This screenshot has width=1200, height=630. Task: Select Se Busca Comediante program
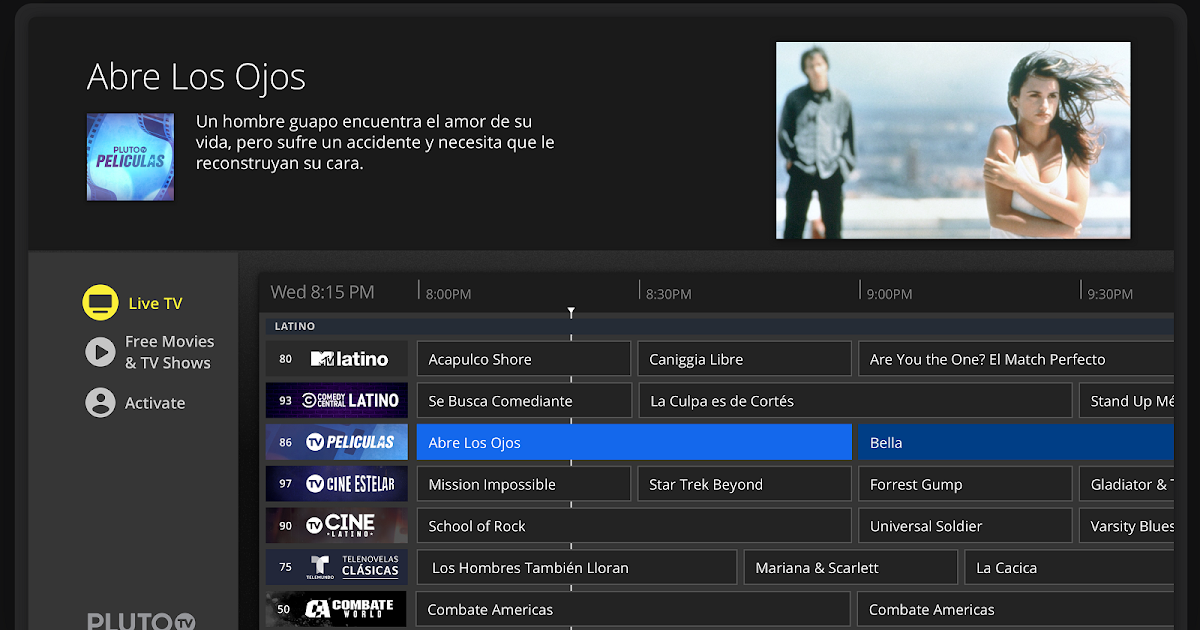click(523, 401)
